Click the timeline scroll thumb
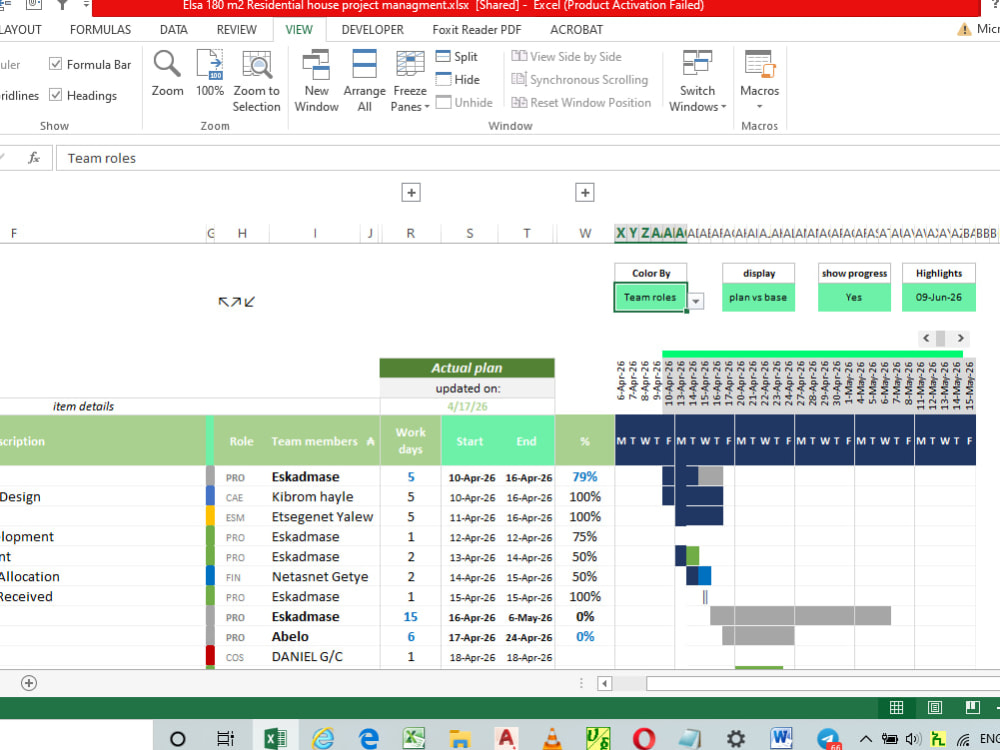This screenshot has height=750, width=1000. [x=940, y=338]
